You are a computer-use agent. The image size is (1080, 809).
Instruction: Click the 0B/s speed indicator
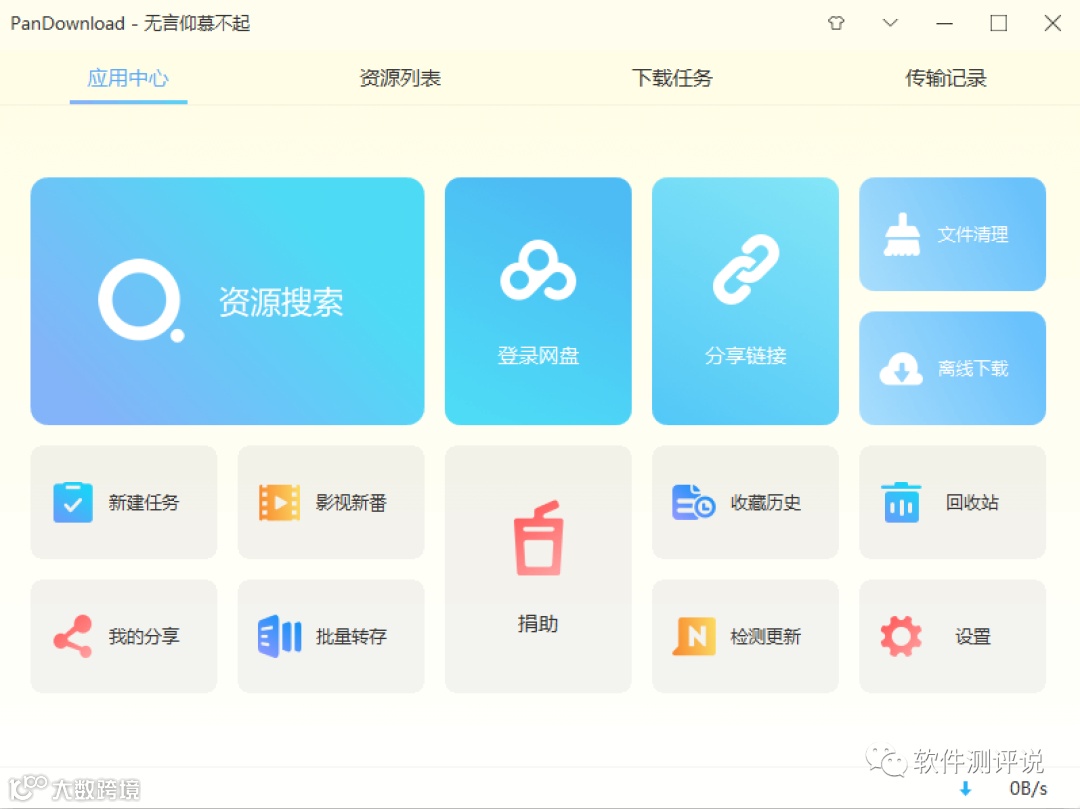(1028, 788)
